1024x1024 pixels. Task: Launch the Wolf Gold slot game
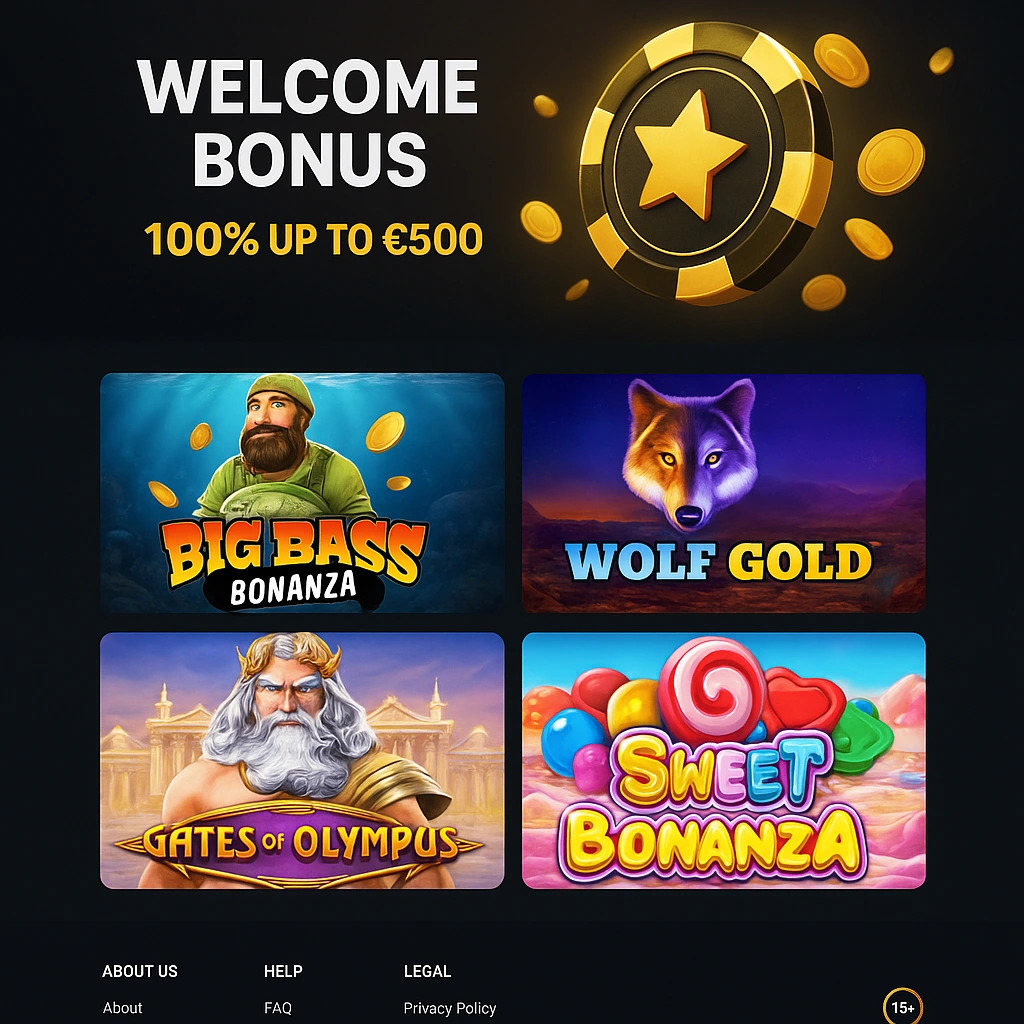tap(724, 493)
